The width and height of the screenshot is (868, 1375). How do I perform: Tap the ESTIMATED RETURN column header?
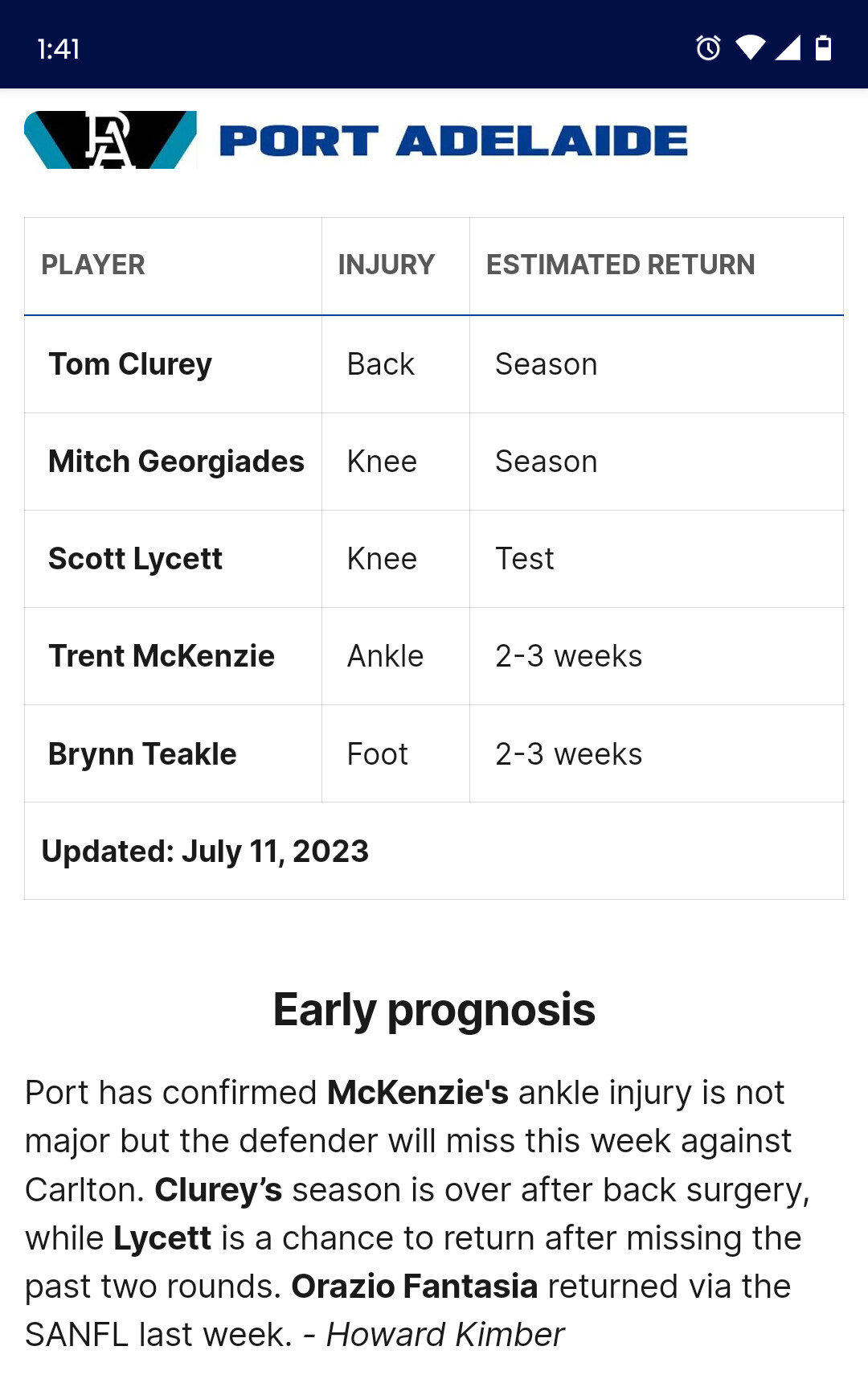tap(620, 265)
